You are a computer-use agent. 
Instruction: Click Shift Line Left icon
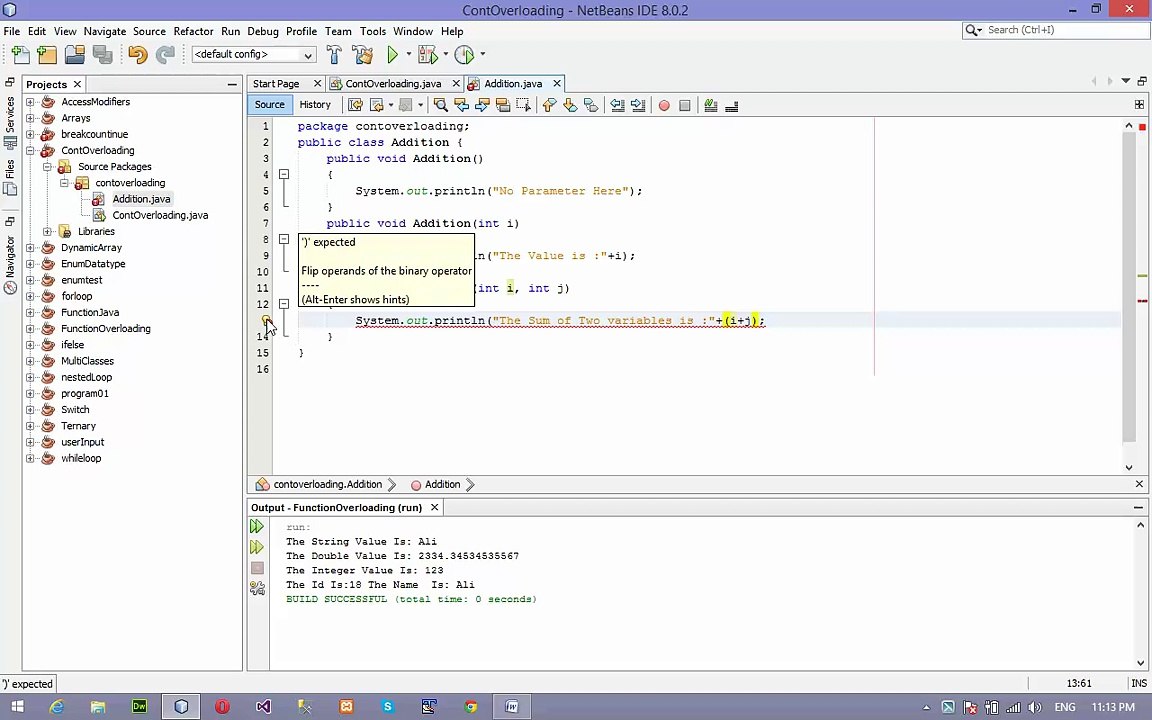tap(617, 105)
